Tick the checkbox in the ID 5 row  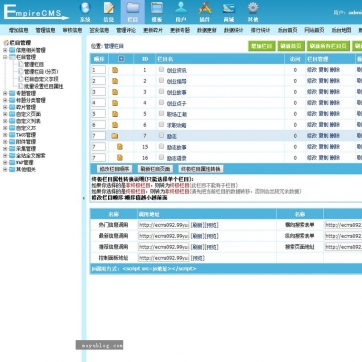coord(161,113)
